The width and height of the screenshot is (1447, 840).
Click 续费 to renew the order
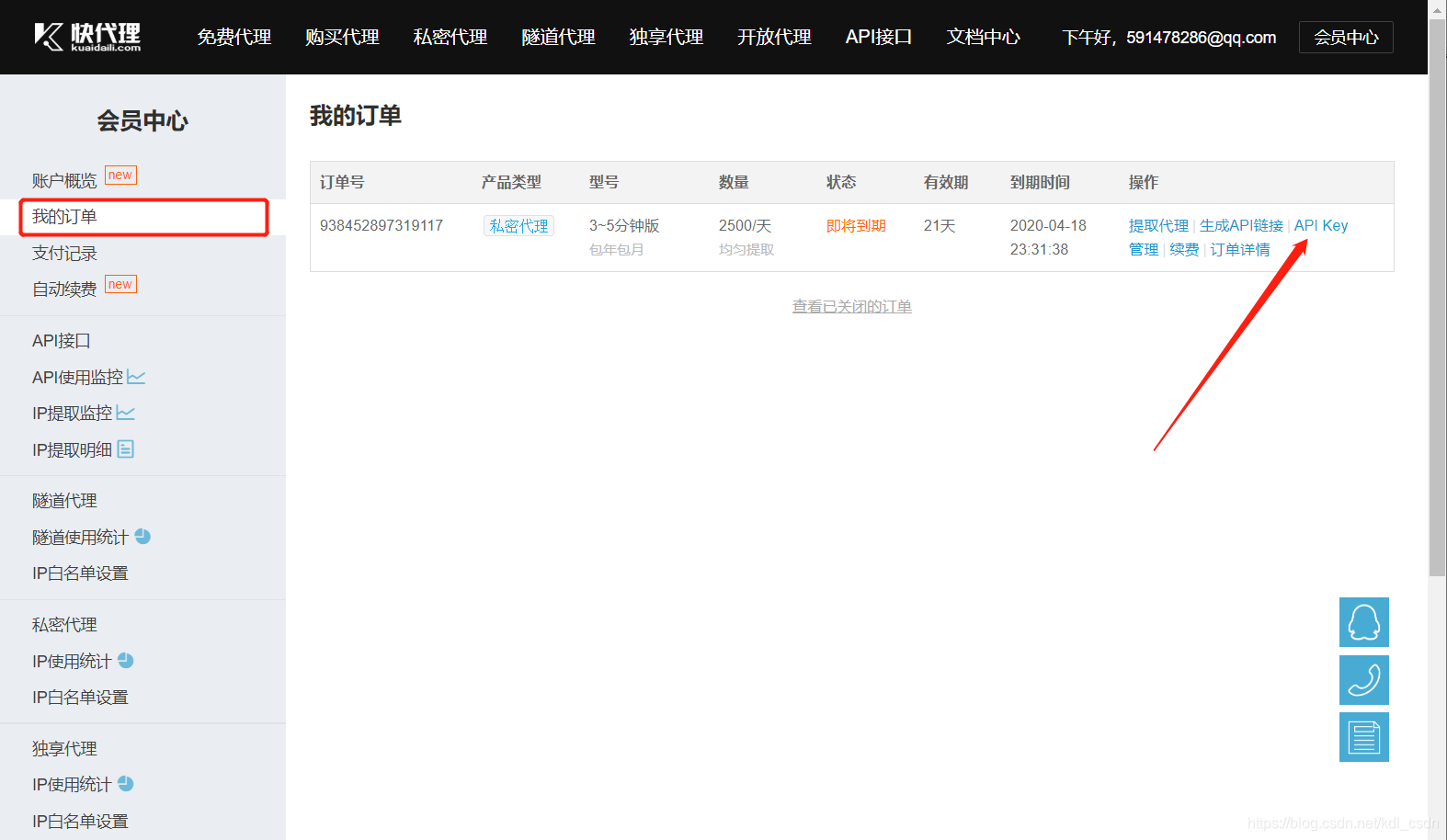click(1184, 249)
